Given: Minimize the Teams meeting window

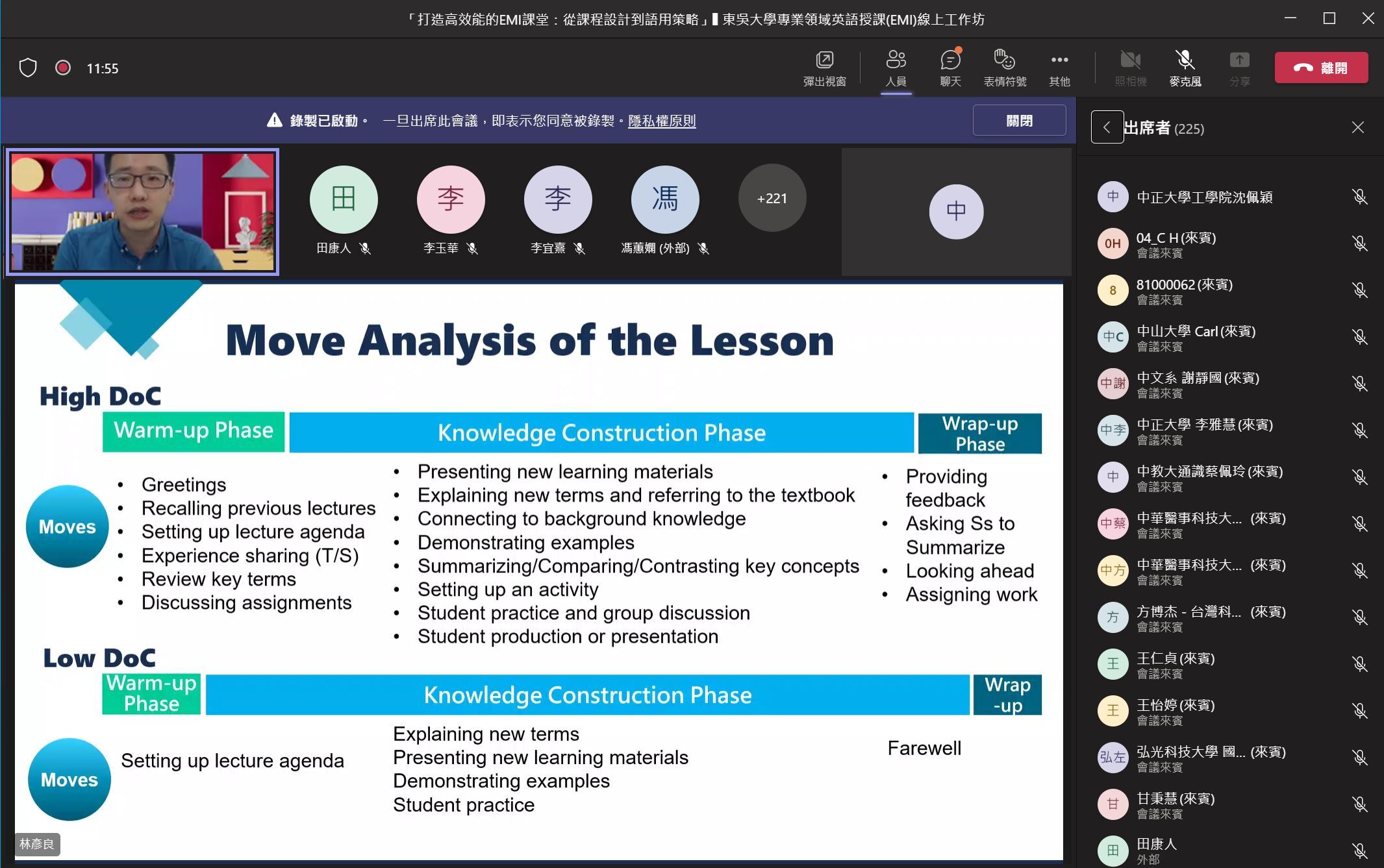Looking at the screenshot, I should 1290,18.
